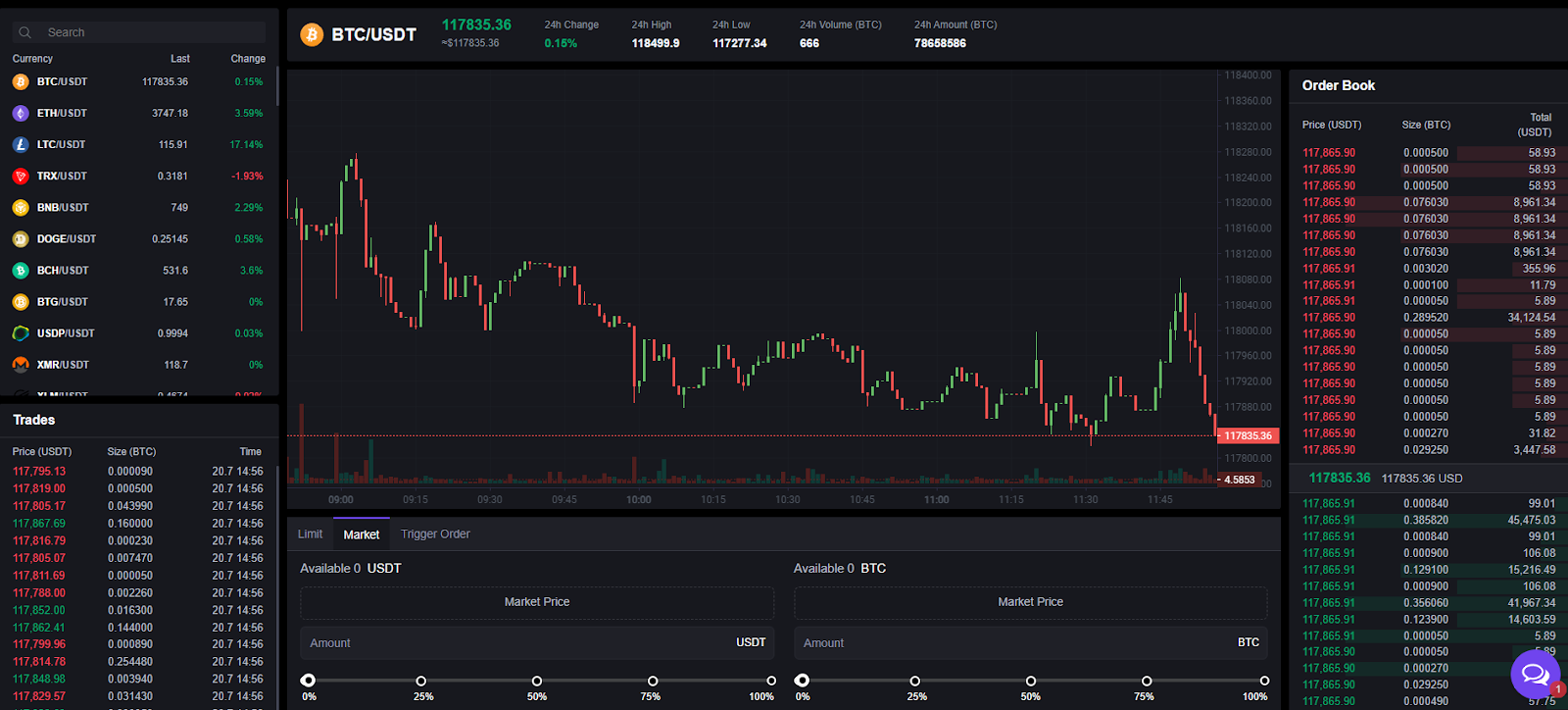Select the ETH/USDT coin icon
Screen dimensions: 1568x710
pos(21,114)
